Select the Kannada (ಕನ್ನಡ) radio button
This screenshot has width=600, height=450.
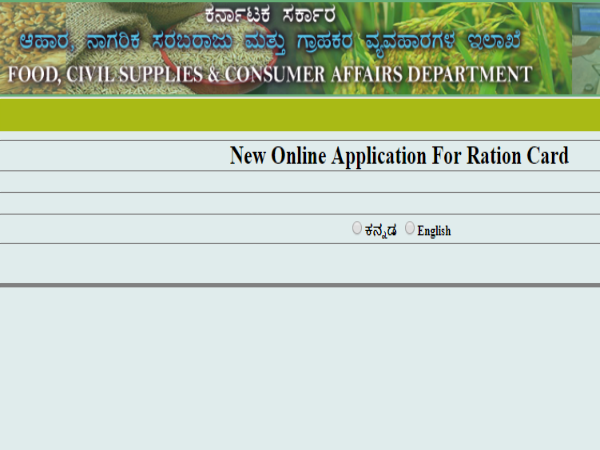tap(357, 228)
